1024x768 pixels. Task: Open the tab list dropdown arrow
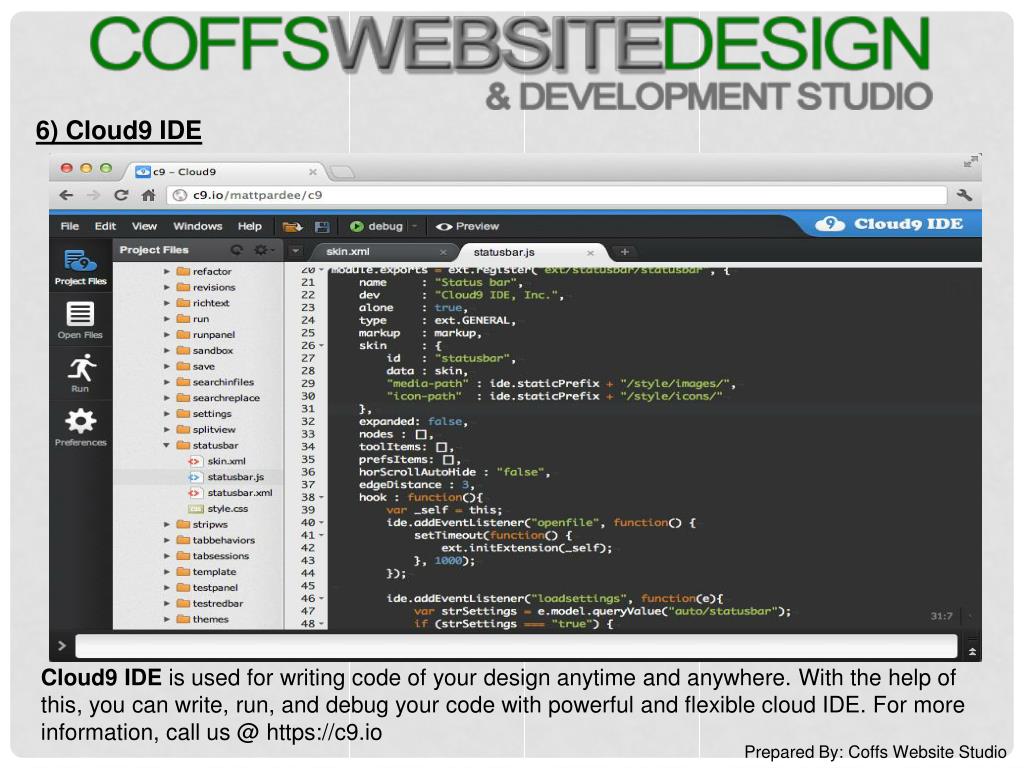(295, 251)
